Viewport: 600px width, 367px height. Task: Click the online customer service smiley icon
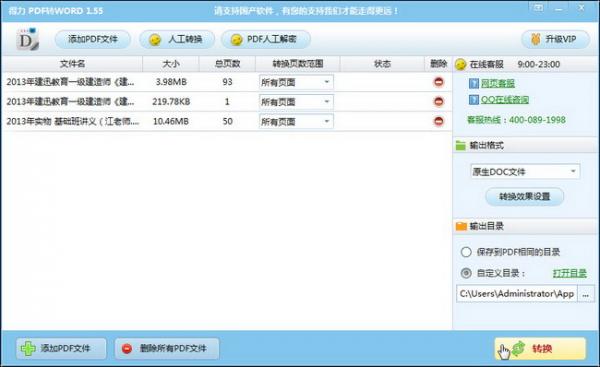(460, 64)
